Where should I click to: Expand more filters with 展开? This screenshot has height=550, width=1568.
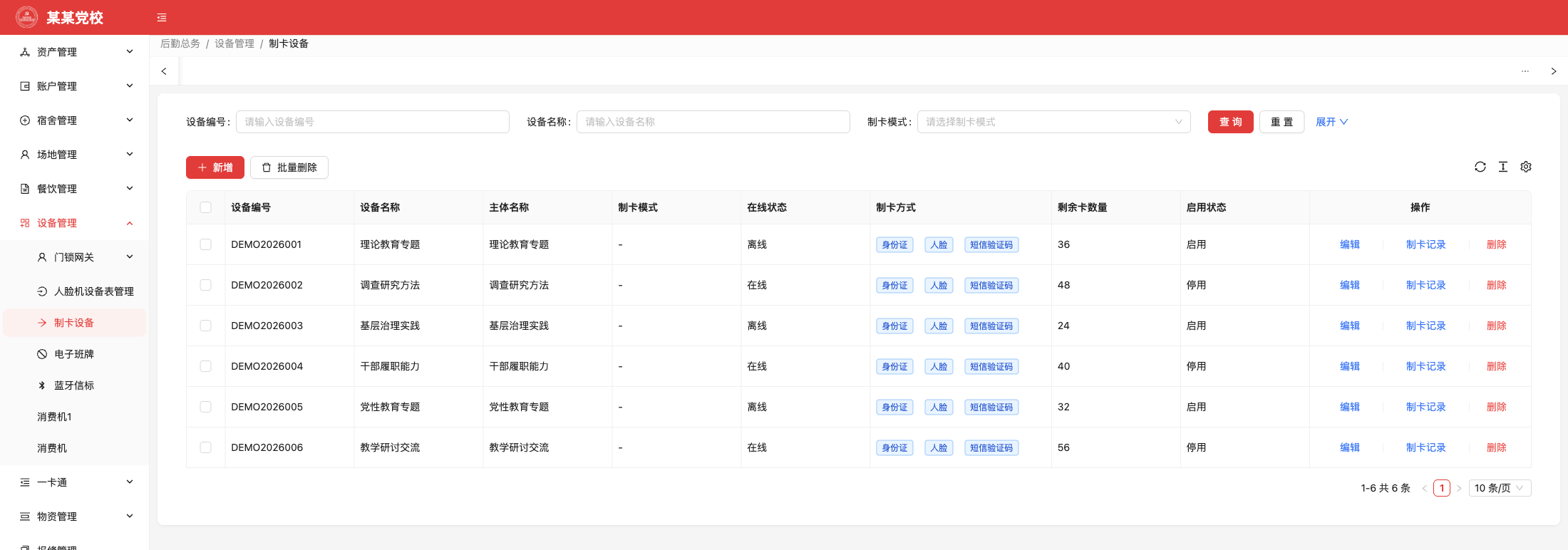(x=1331, y=122)
